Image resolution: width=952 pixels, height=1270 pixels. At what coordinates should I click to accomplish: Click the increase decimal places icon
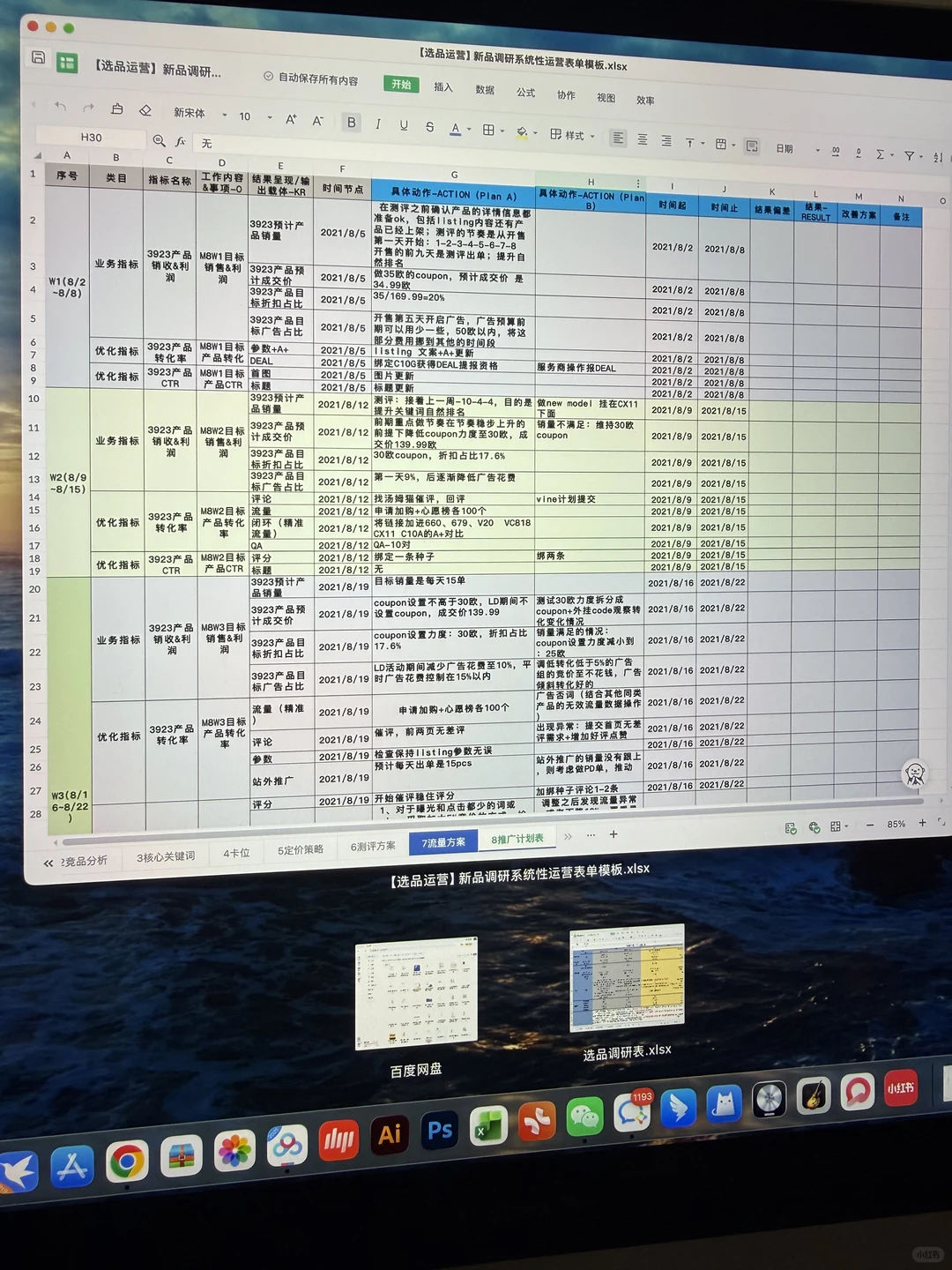tap(836, 152)
